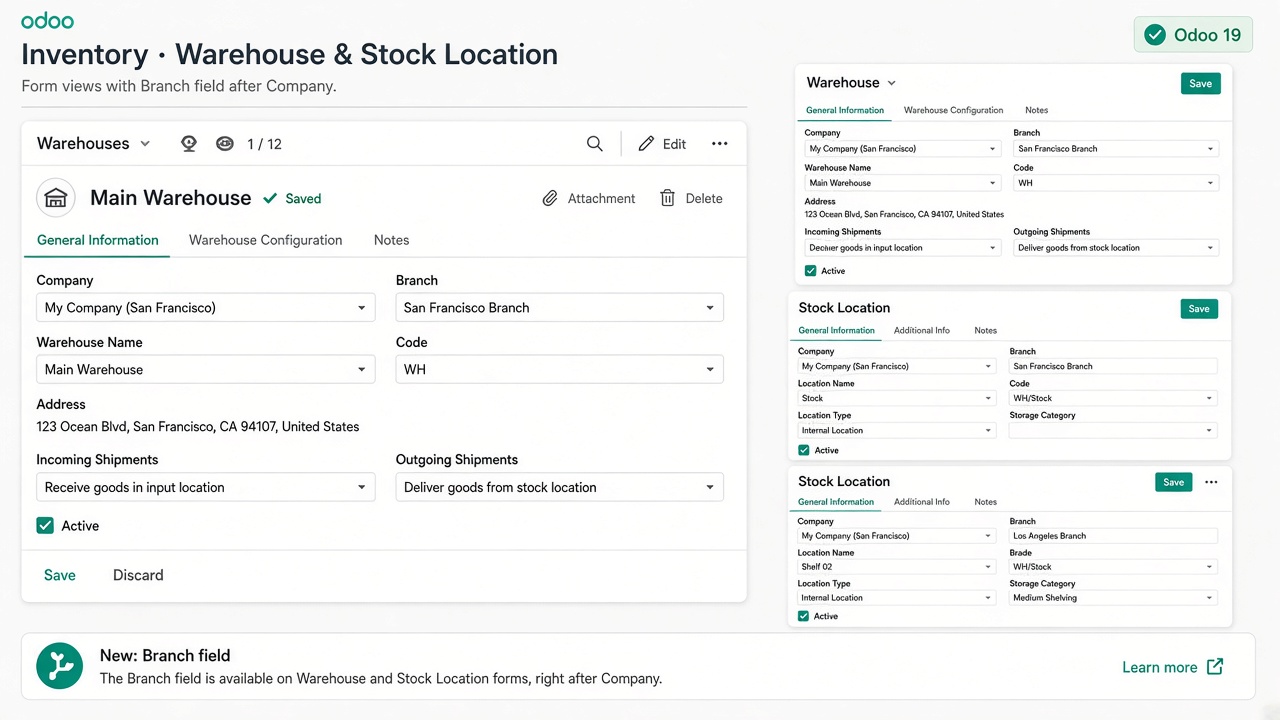Open Warehouse Name dropdown in Warehouse preview card
Image resolution: width=1280 pixels, height=720 pixels.
point(903,184)
